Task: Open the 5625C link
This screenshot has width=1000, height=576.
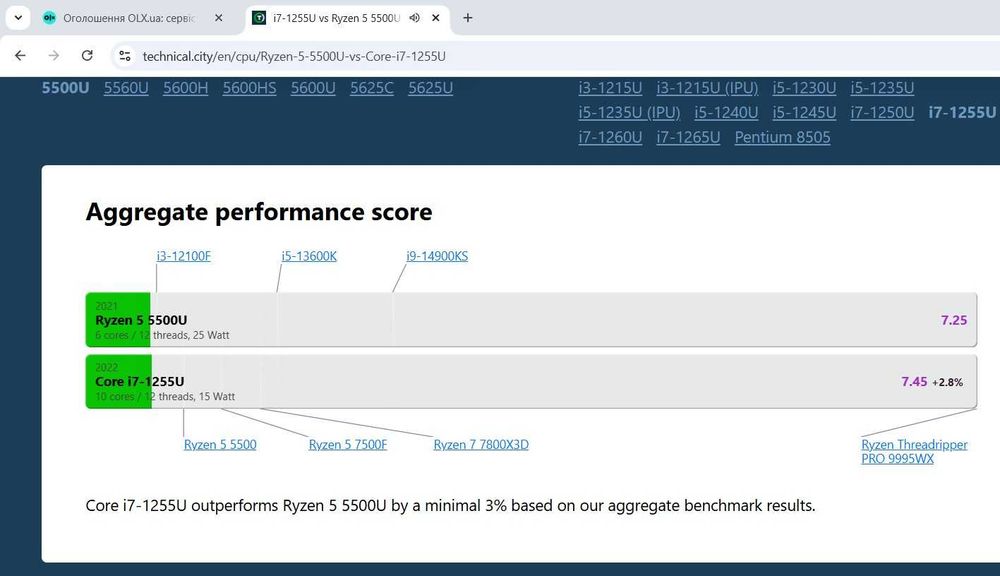Action: (x=372, y=88)
